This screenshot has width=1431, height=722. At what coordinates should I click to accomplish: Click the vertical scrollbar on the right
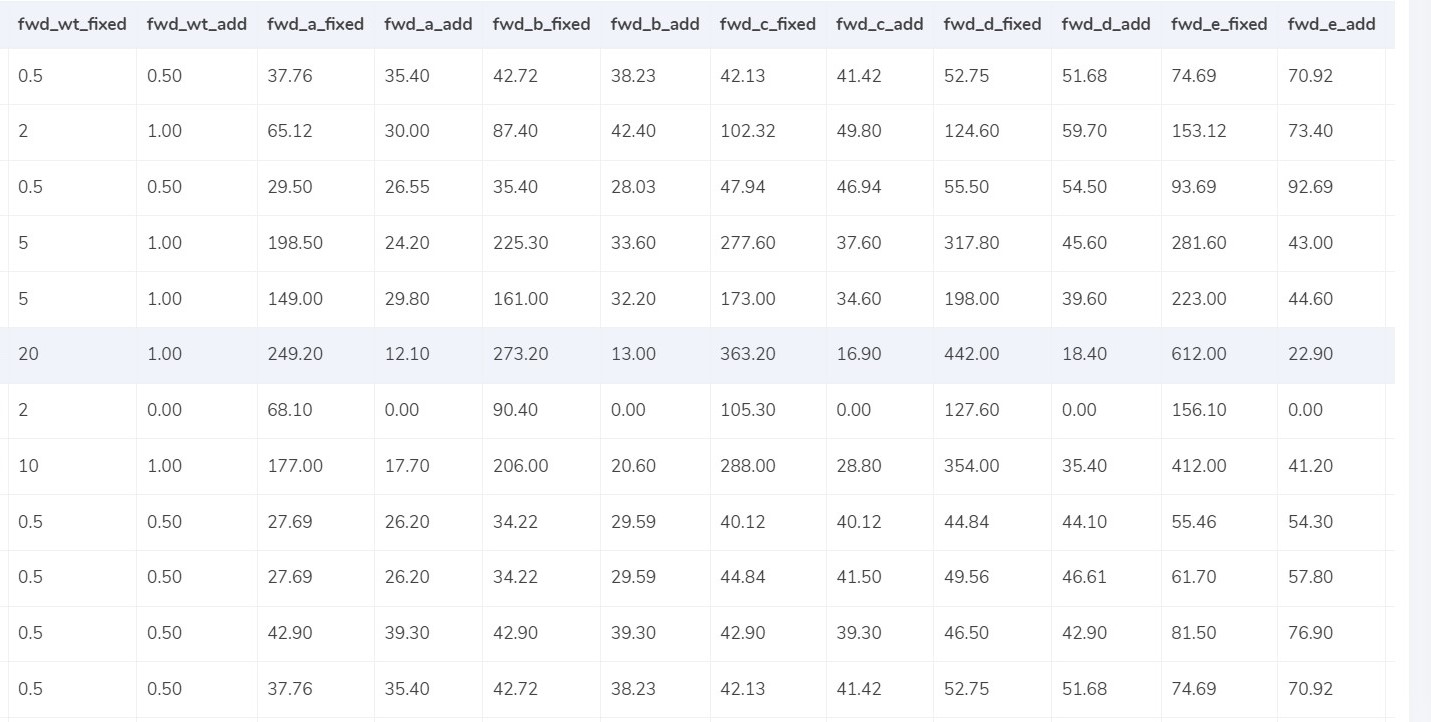(x=1420, y=360)
